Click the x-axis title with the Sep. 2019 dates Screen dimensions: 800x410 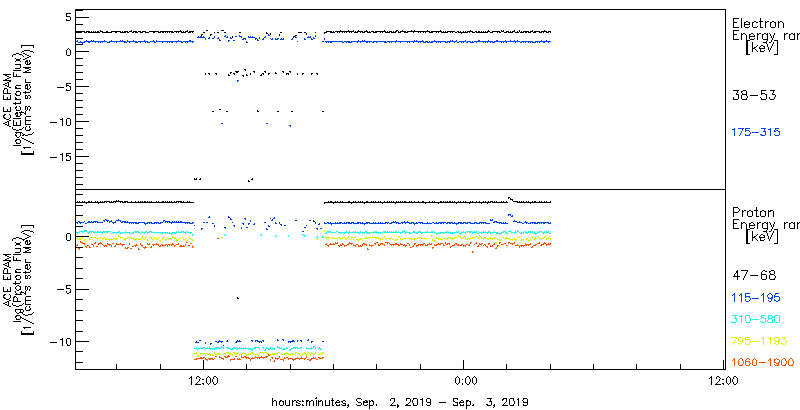coord(399,402)
